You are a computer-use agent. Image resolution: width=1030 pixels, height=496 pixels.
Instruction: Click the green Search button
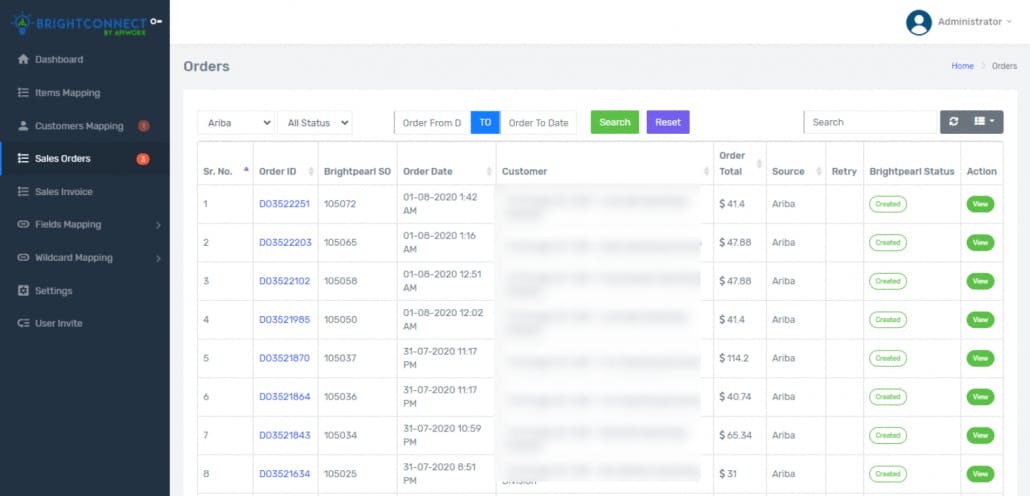tap(615, 122)
